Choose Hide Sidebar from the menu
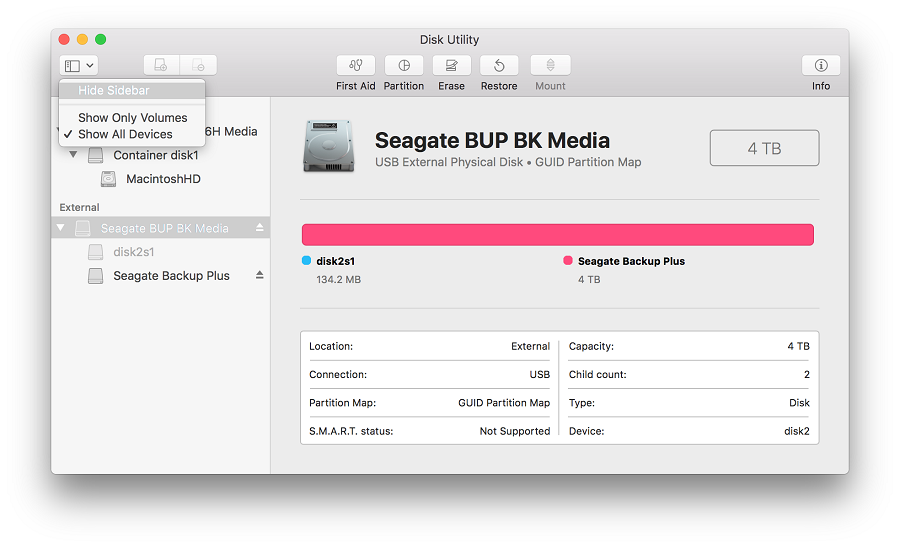 click(x=132, y=90)
